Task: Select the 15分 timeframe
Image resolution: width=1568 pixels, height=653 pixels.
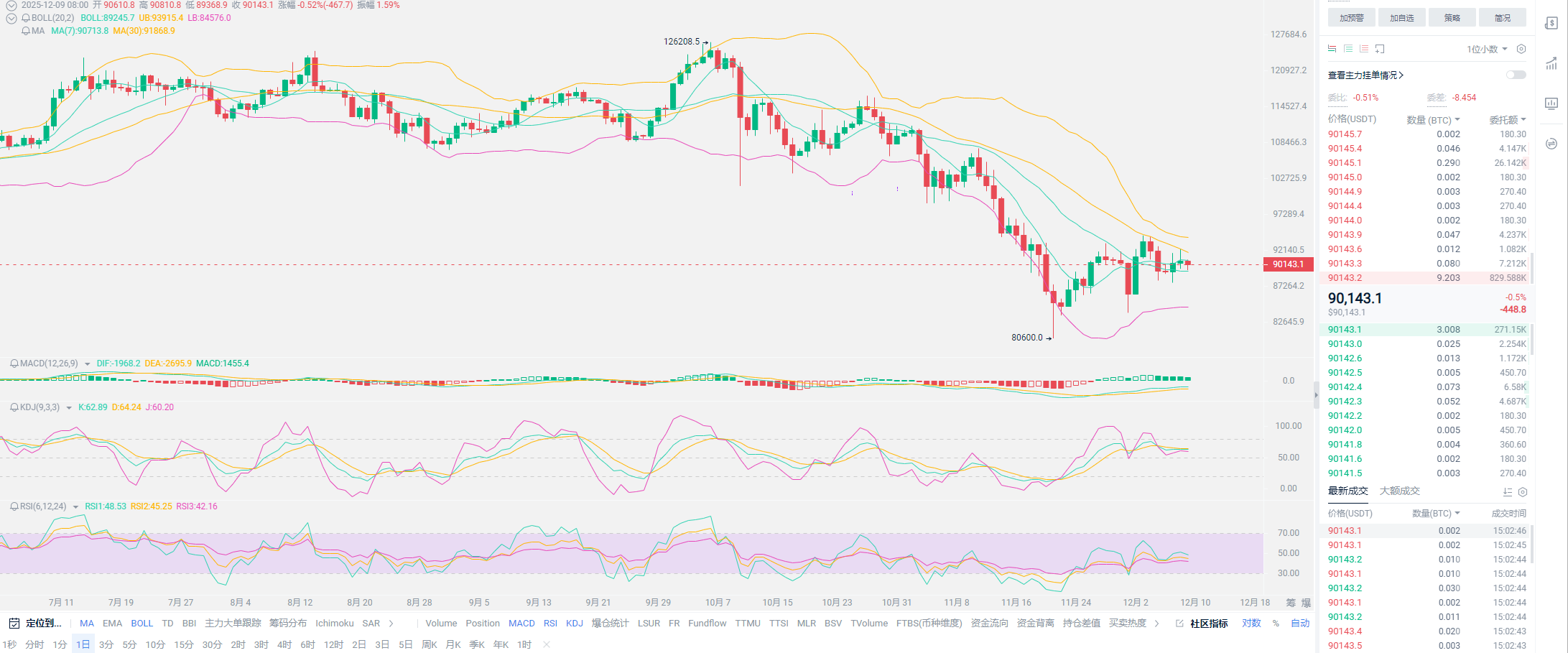Action: click(184, 645)
